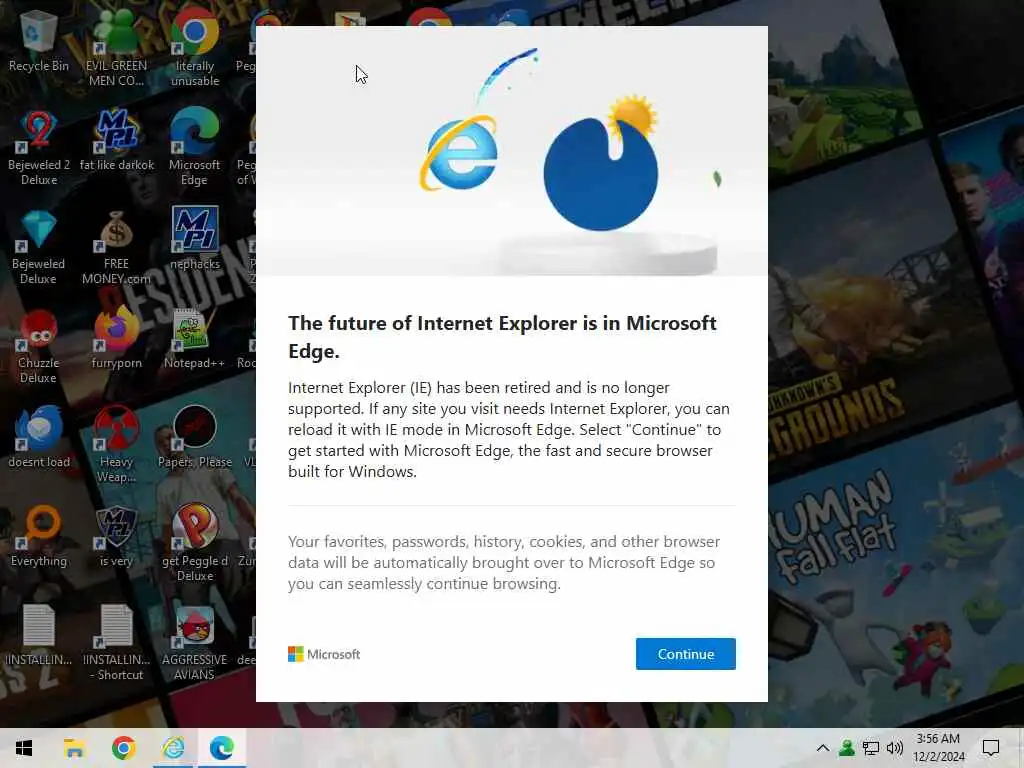The width and height of the screenshot is (1024, 768).
Task: Select the Microsoft Edge desktop shortcut
Action: coord(195,148)
